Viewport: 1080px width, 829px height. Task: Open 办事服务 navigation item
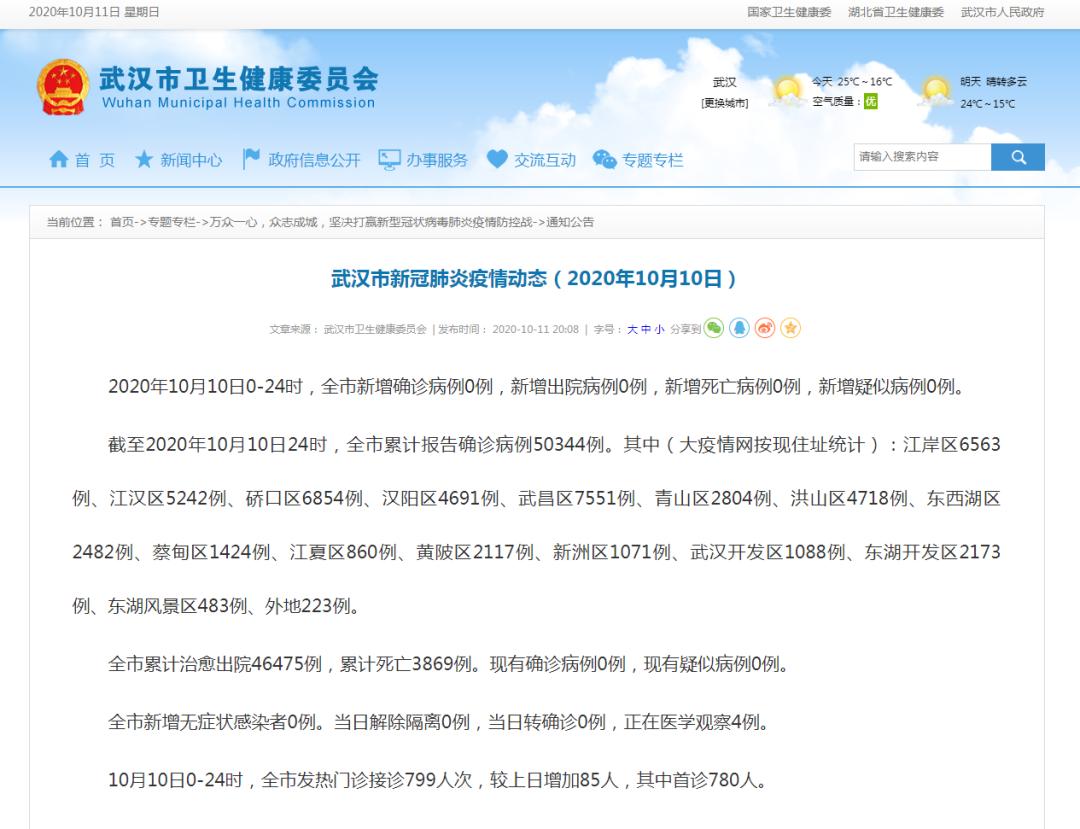coord(437,160)
